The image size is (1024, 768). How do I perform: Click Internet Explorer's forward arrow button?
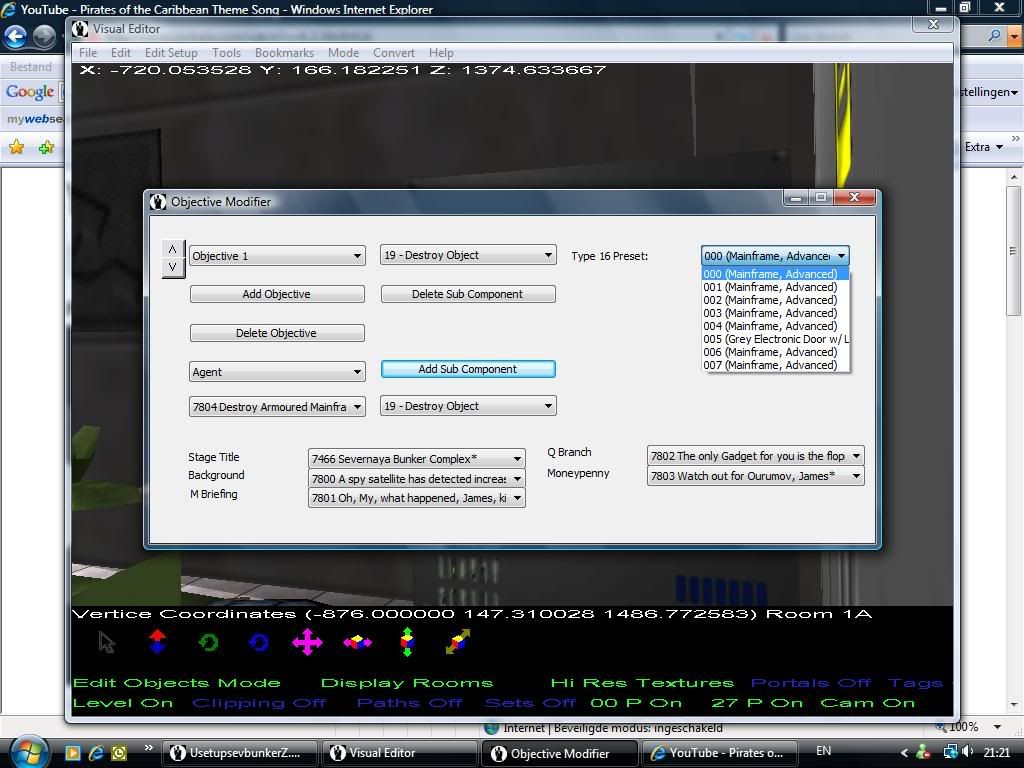point(44,37)
